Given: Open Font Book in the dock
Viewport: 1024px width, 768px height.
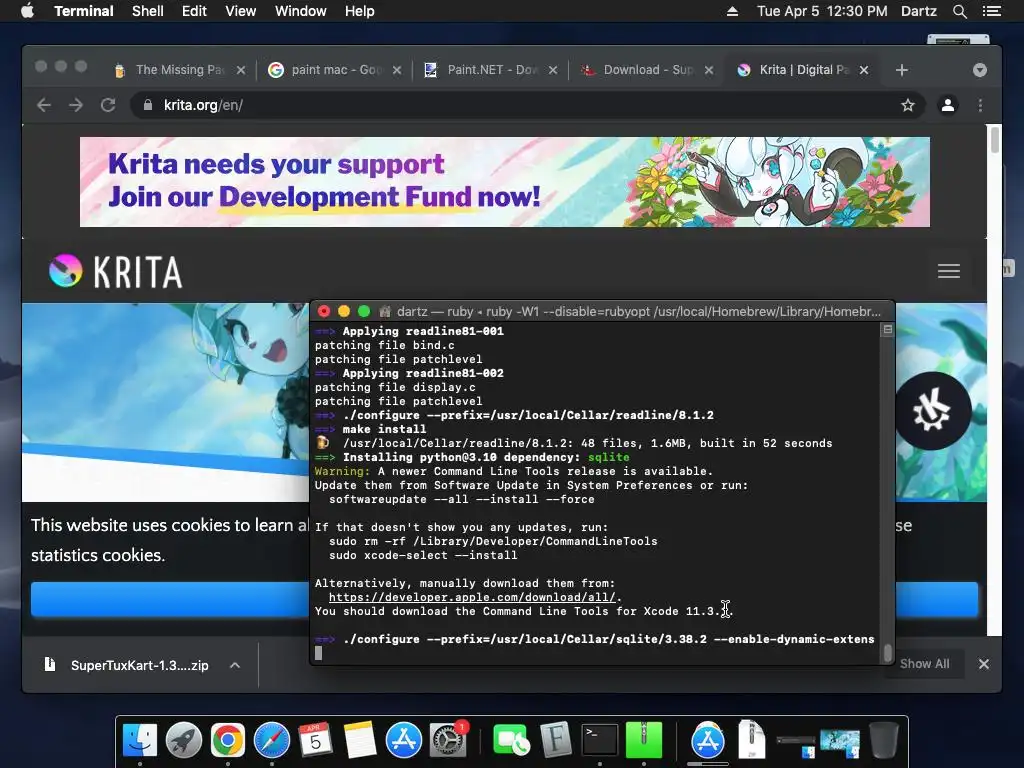Looking at the screenshot, I should [x=555, y=741].
